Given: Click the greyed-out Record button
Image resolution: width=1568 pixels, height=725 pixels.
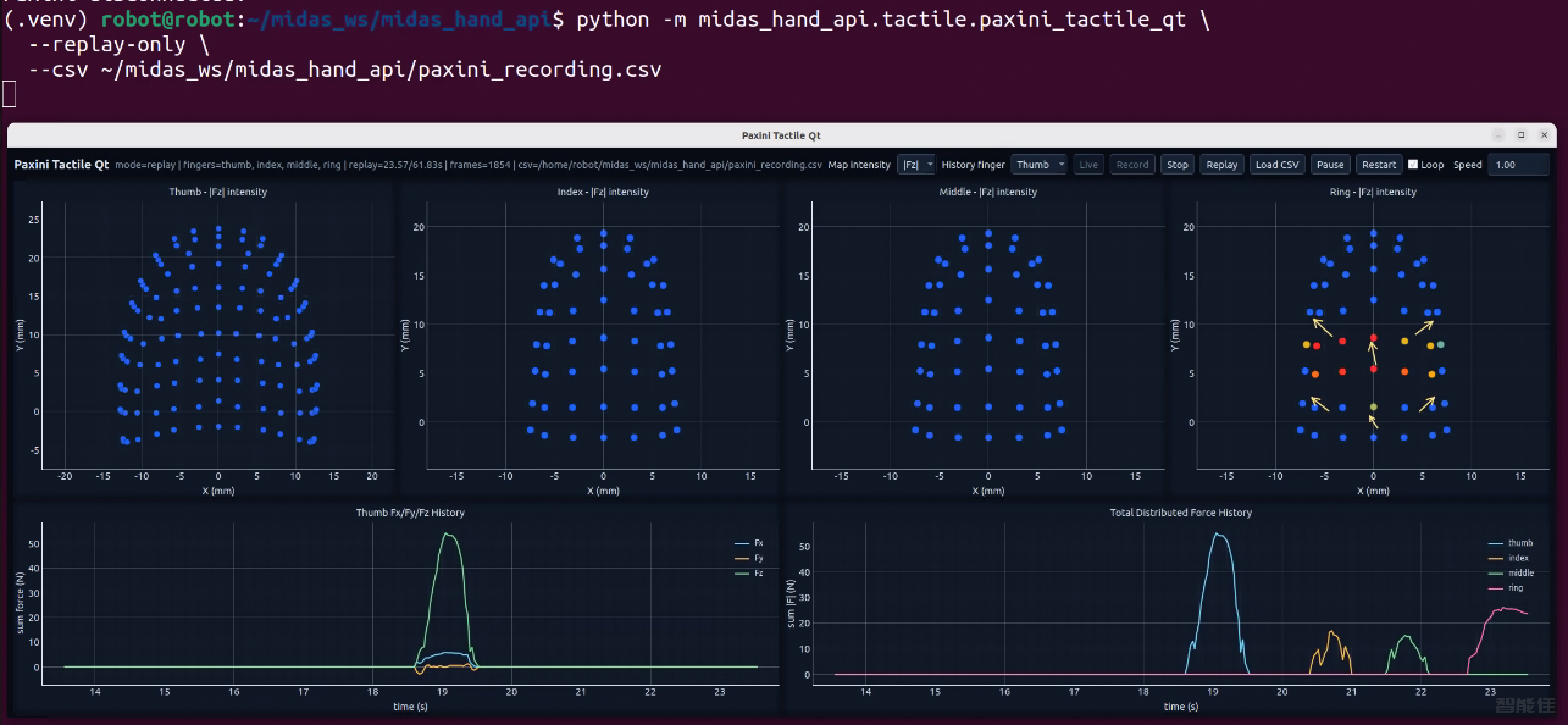Looking at the screenshot, I should (x=1132, y=165).
